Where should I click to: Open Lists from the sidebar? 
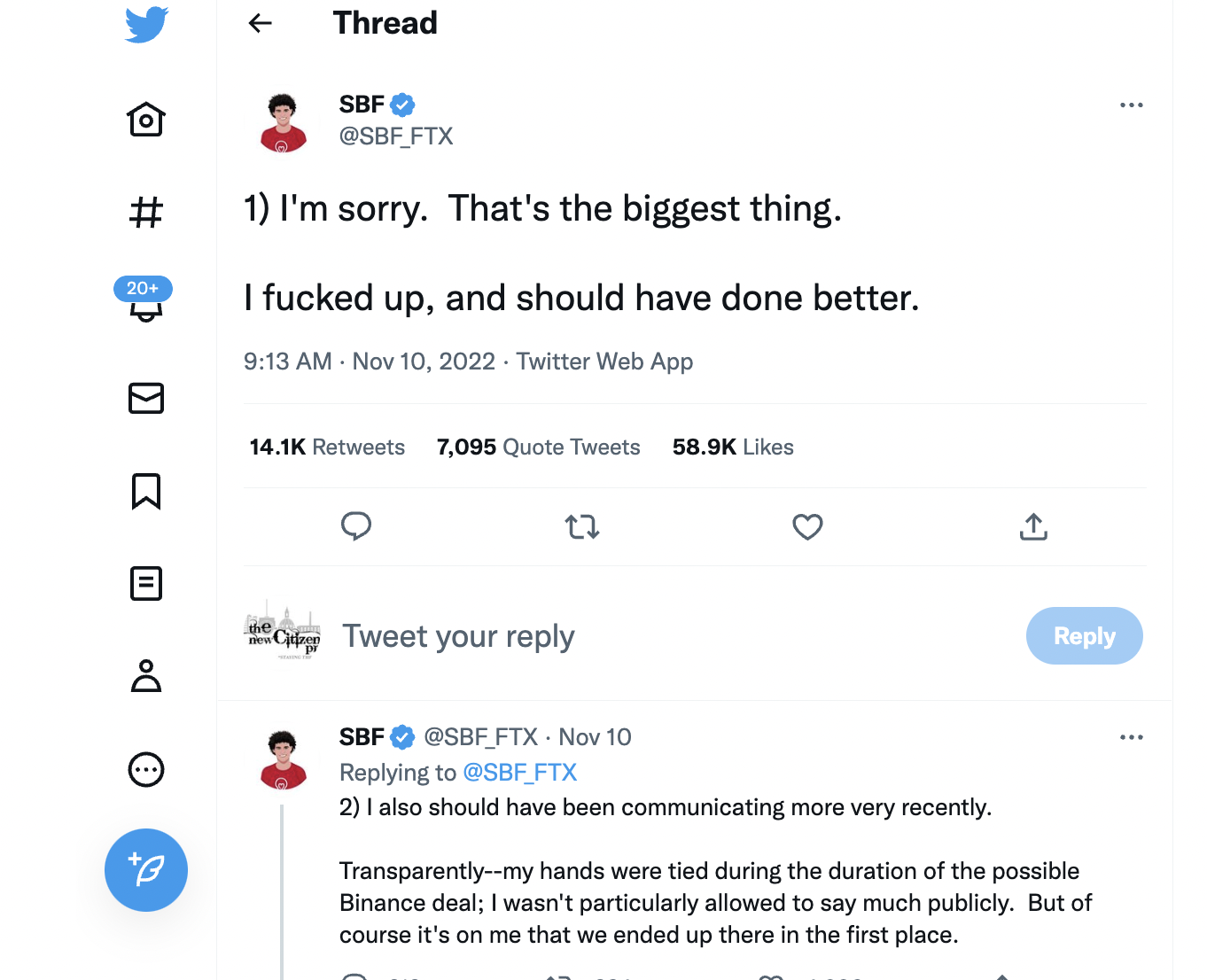[146, 584]
